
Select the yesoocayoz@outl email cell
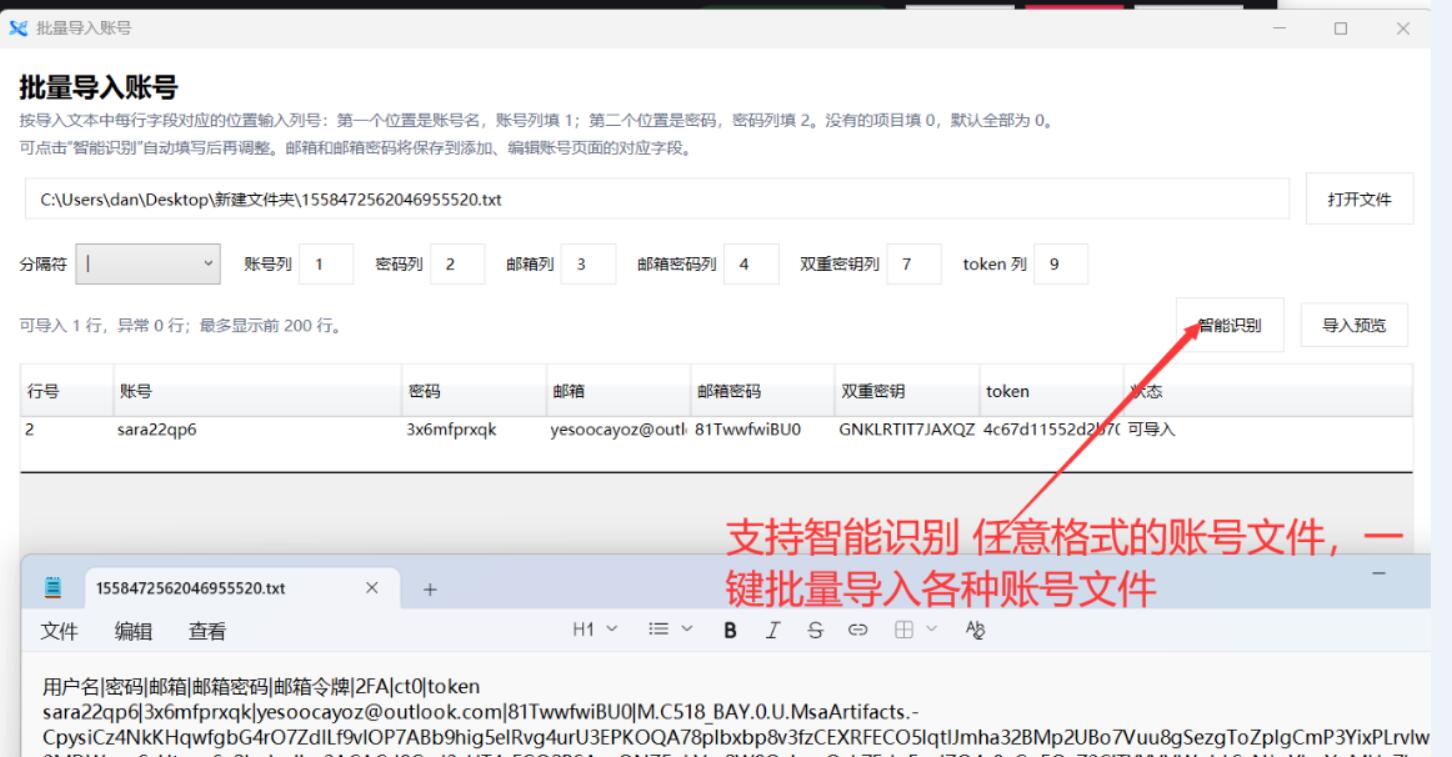click(x=617, y=431)
